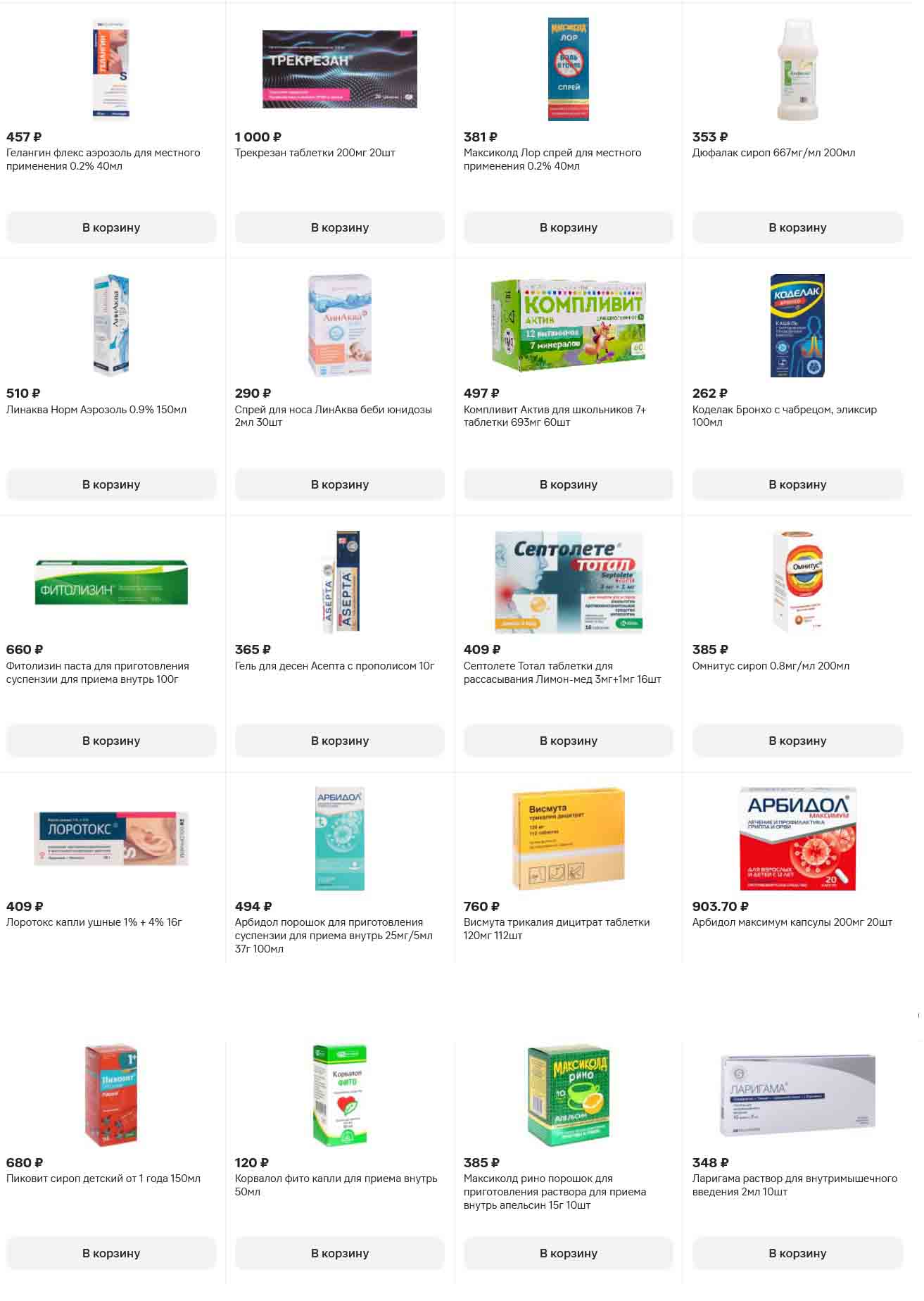Viewport: 924px width, 1301px height.
Task: Open Септолете Тотал таблетки title link
Action: 562,672
